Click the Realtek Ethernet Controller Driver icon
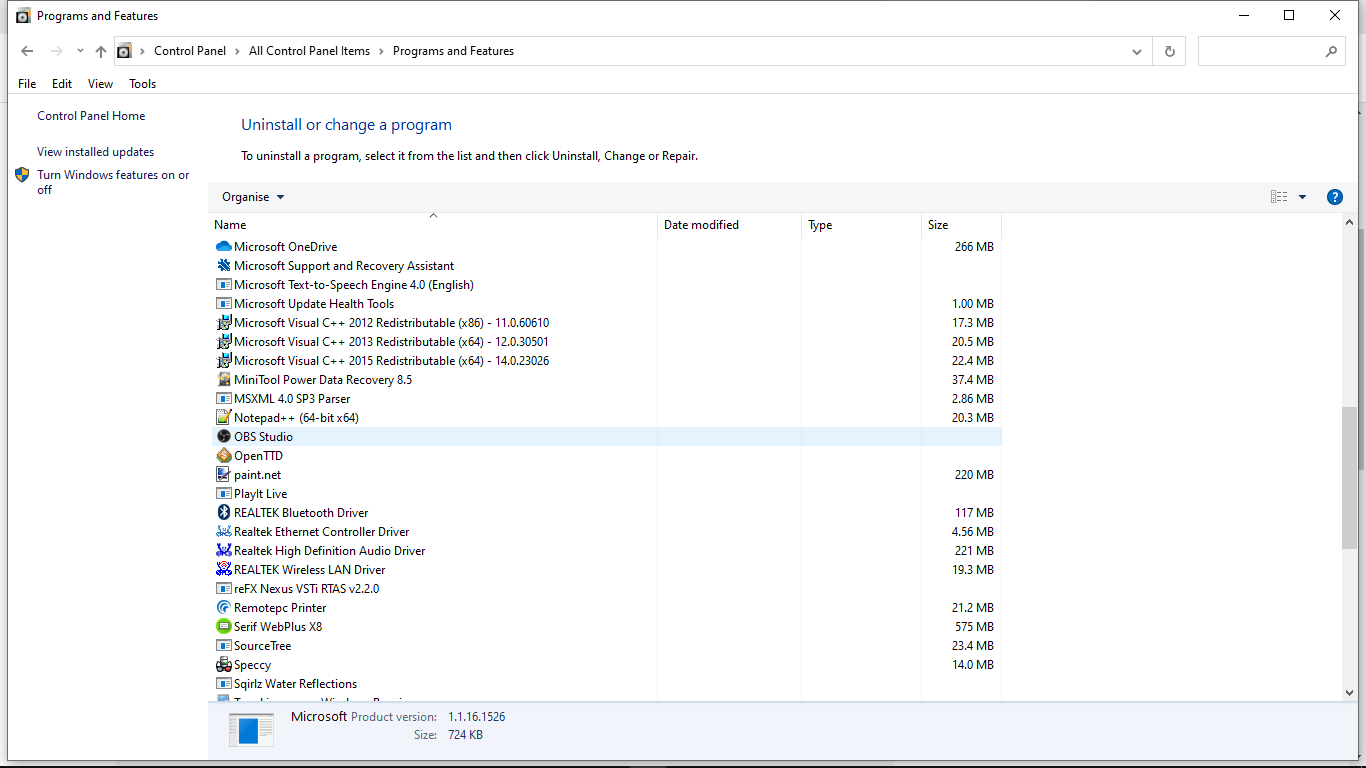 coord(224,532)
